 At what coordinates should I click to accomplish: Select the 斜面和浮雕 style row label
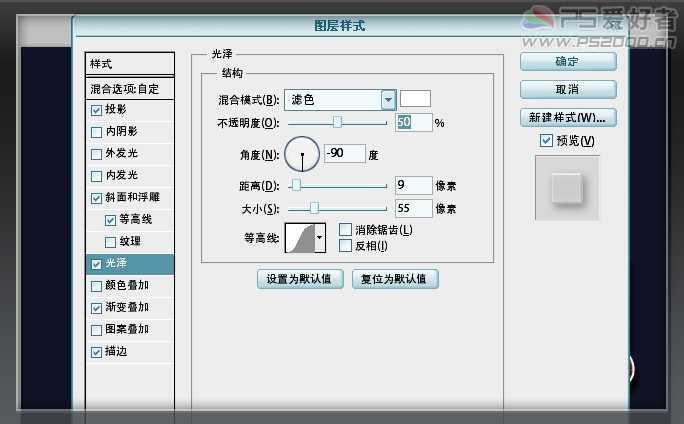point(133,197)
